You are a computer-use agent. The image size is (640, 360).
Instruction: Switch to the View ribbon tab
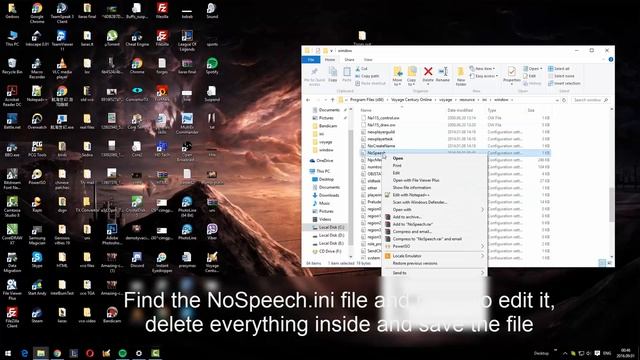coord(368,60)
